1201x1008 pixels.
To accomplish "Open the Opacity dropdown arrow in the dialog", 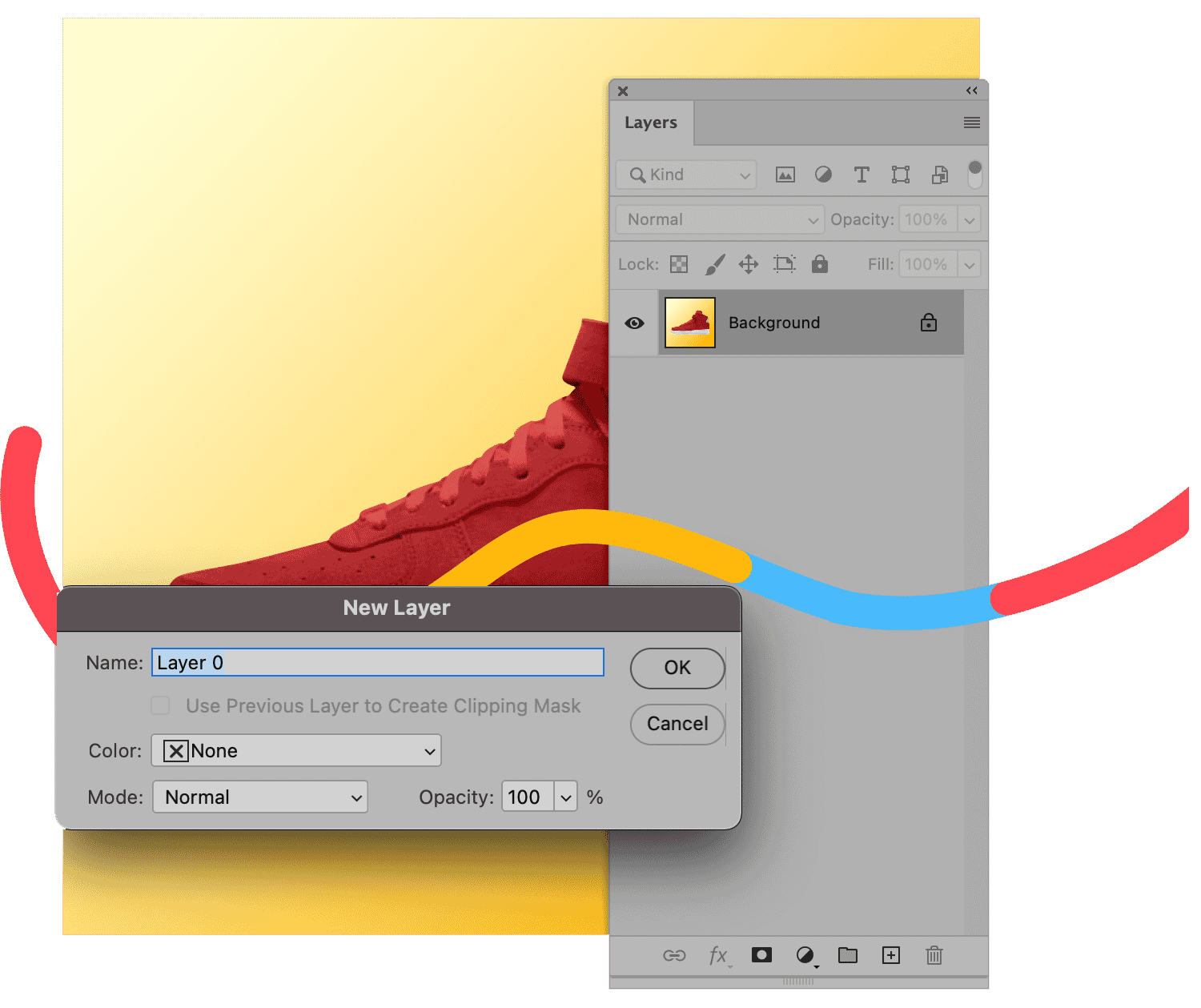I will tap(566, 797).
